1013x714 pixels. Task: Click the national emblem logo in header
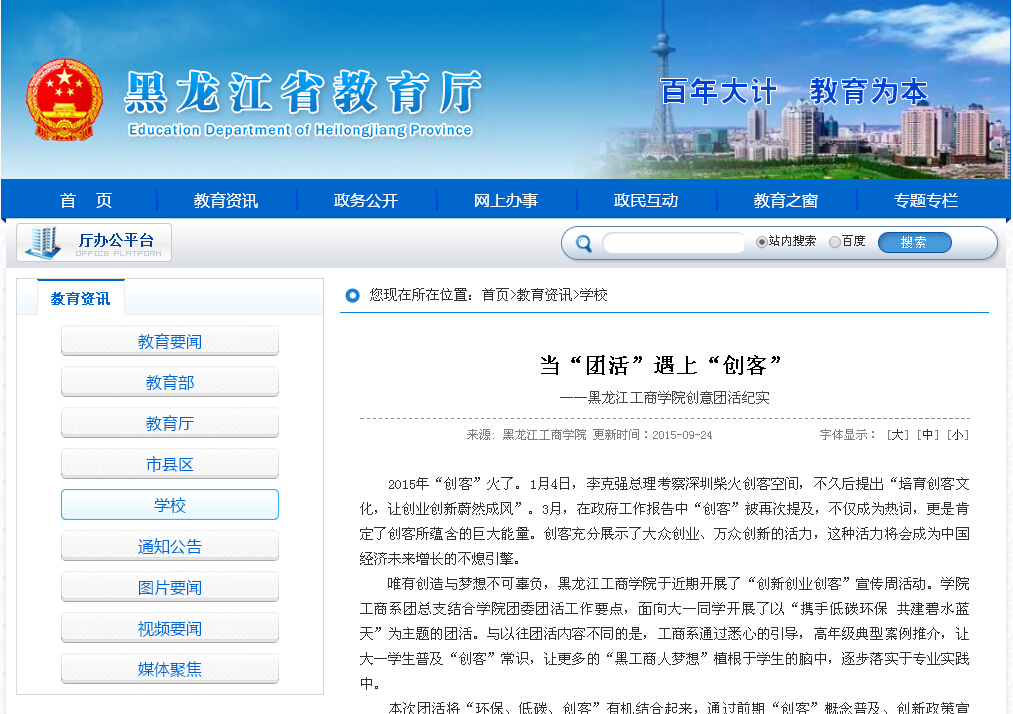click(63, 100)
